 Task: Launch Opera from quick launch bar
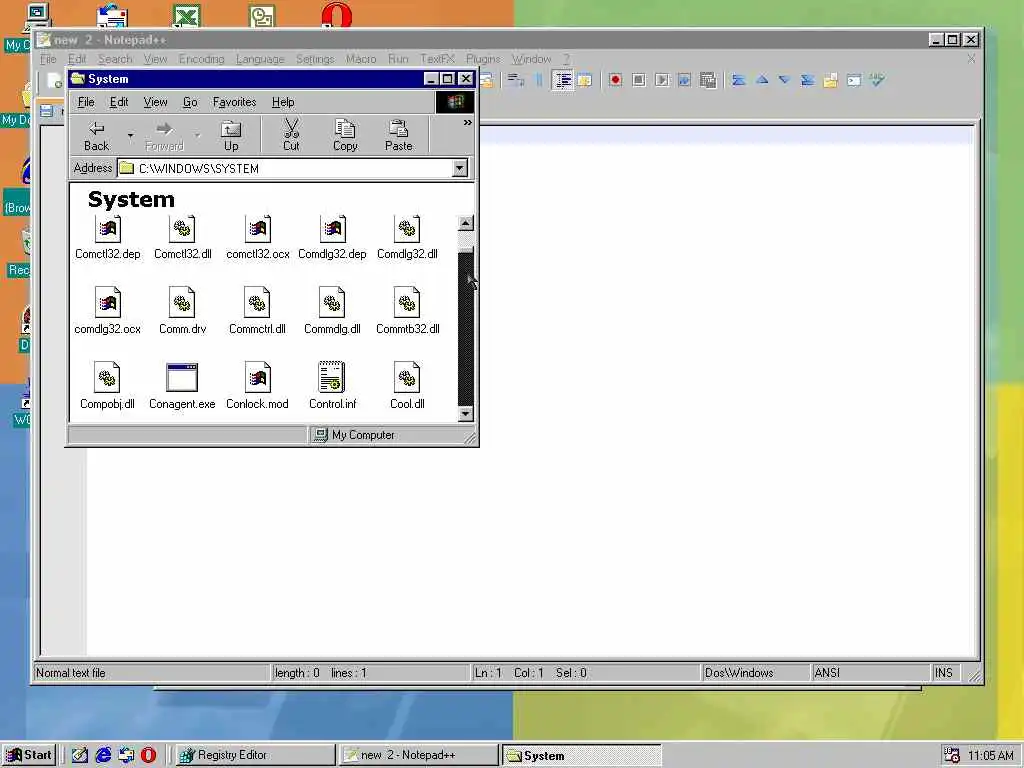pos(148,755)
